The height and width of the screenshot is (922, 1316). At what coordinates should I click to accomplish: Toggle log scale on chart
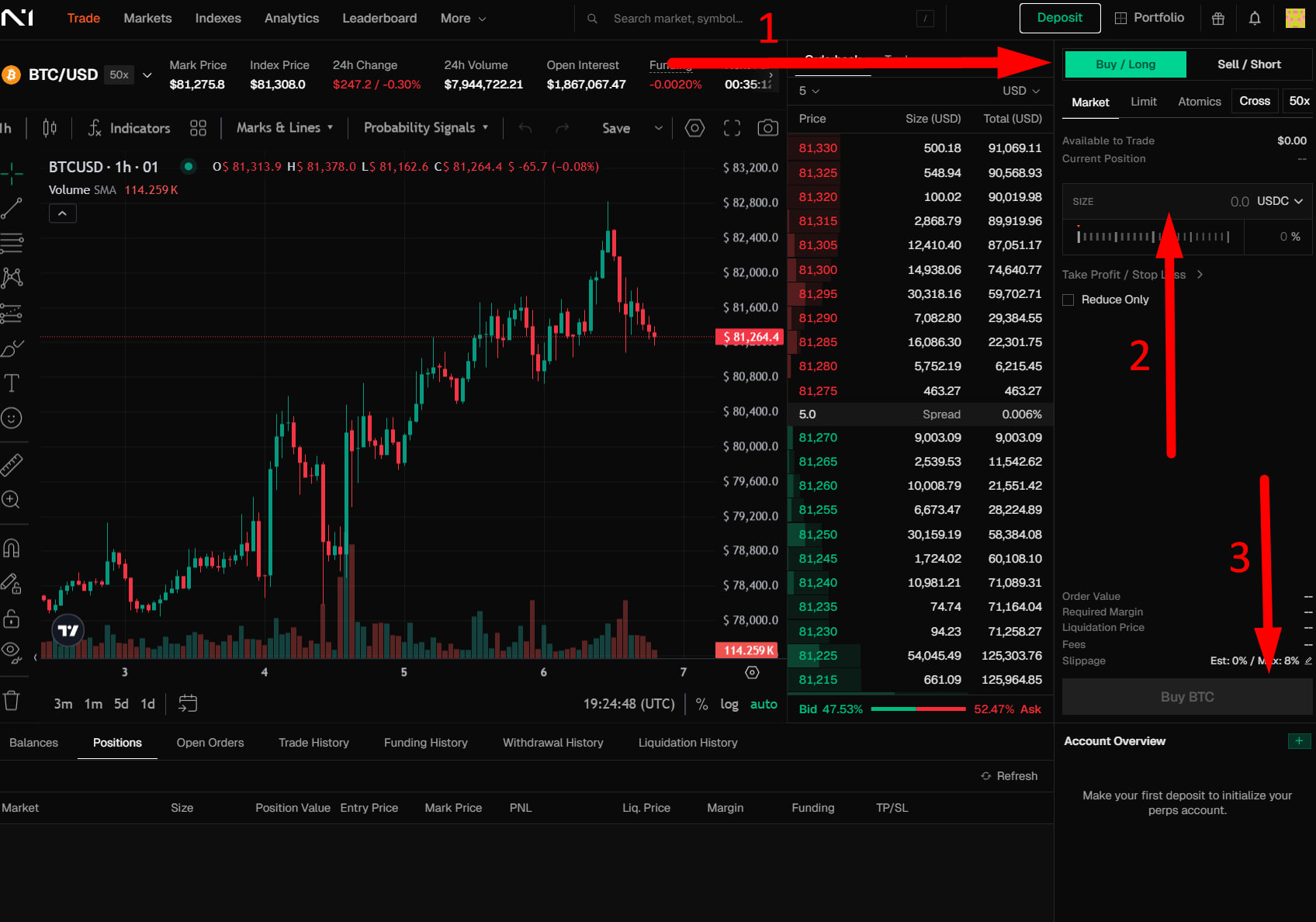click(729, 704)
